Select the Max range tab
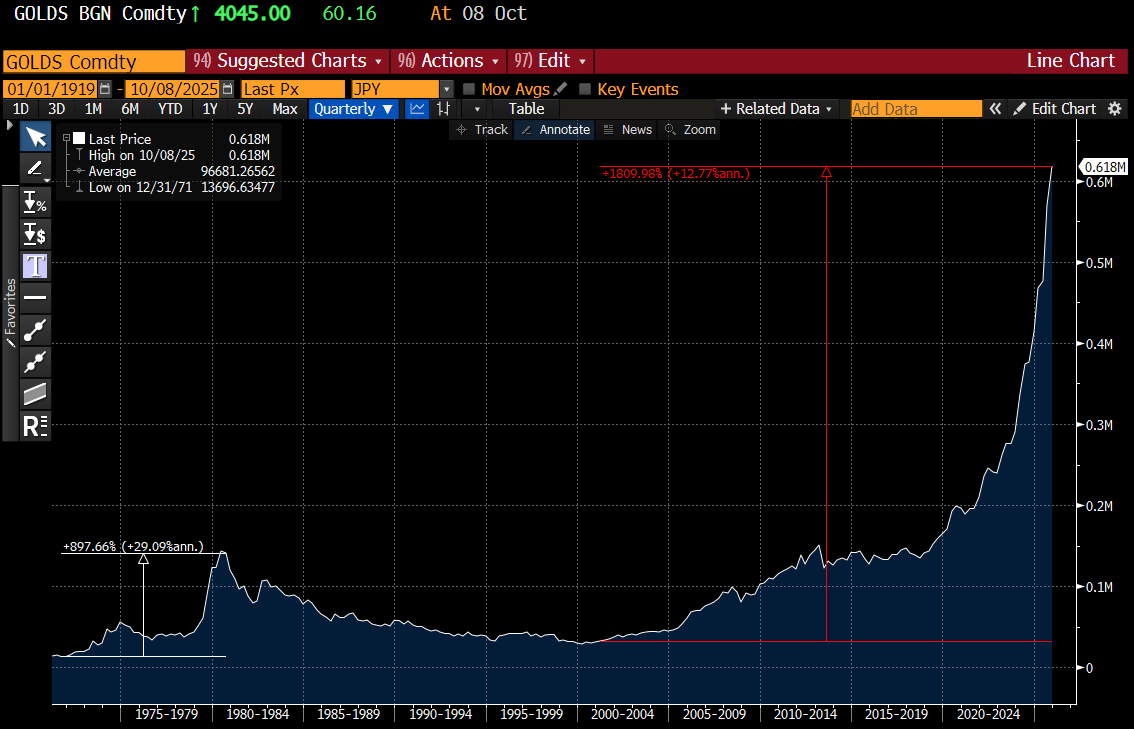 tap(285, 108)
